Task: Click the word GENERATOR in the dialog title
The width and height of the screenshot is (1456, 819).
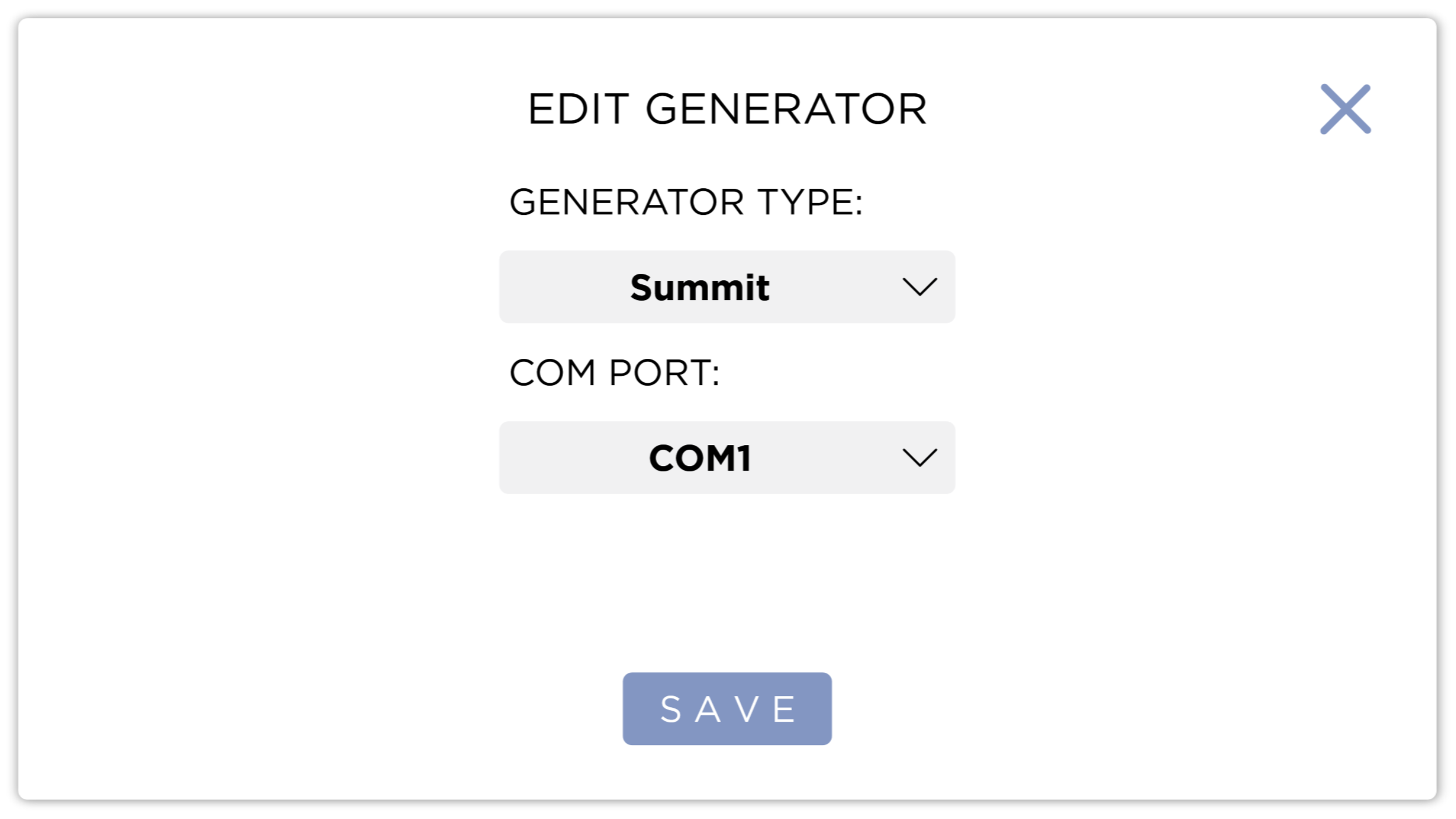Action: click(x=786, y=110)
